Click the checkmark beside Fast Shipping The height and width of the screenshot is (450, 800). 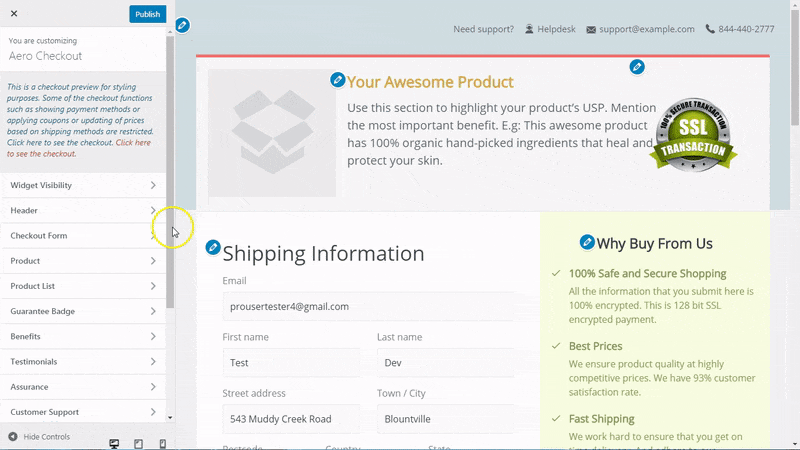point(556,419)
